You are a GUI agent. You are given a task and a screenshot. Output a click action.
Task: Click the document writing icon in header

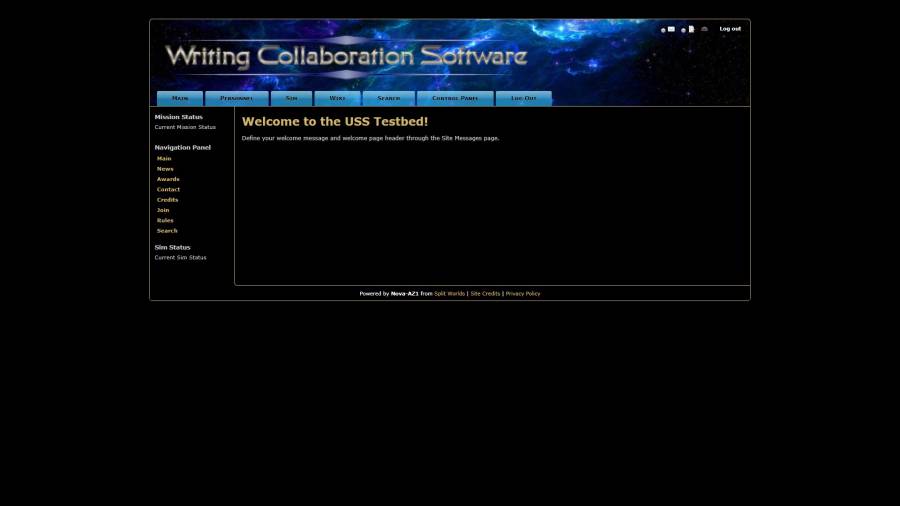pyautogui.click(x=691, y=29)
